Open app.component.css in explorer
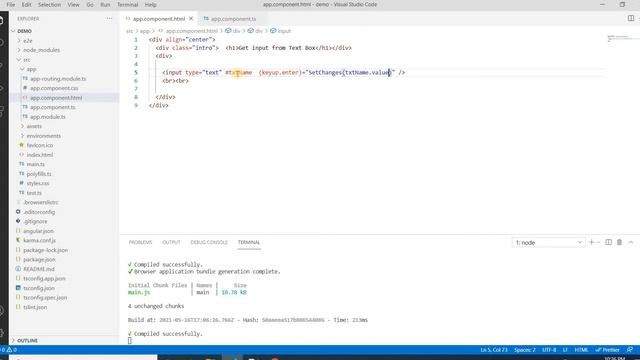The image size is (640, 360). point(54,88)
